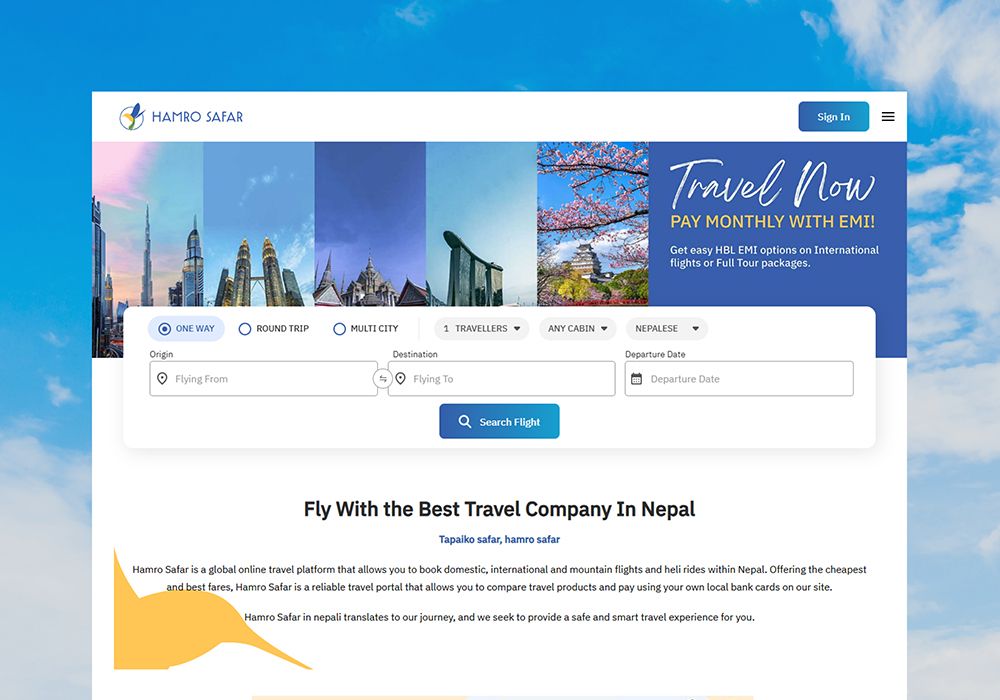Click the location pin in Flying From
Viewport: 1000px width, 700px height.
click(x=162, y=379)
